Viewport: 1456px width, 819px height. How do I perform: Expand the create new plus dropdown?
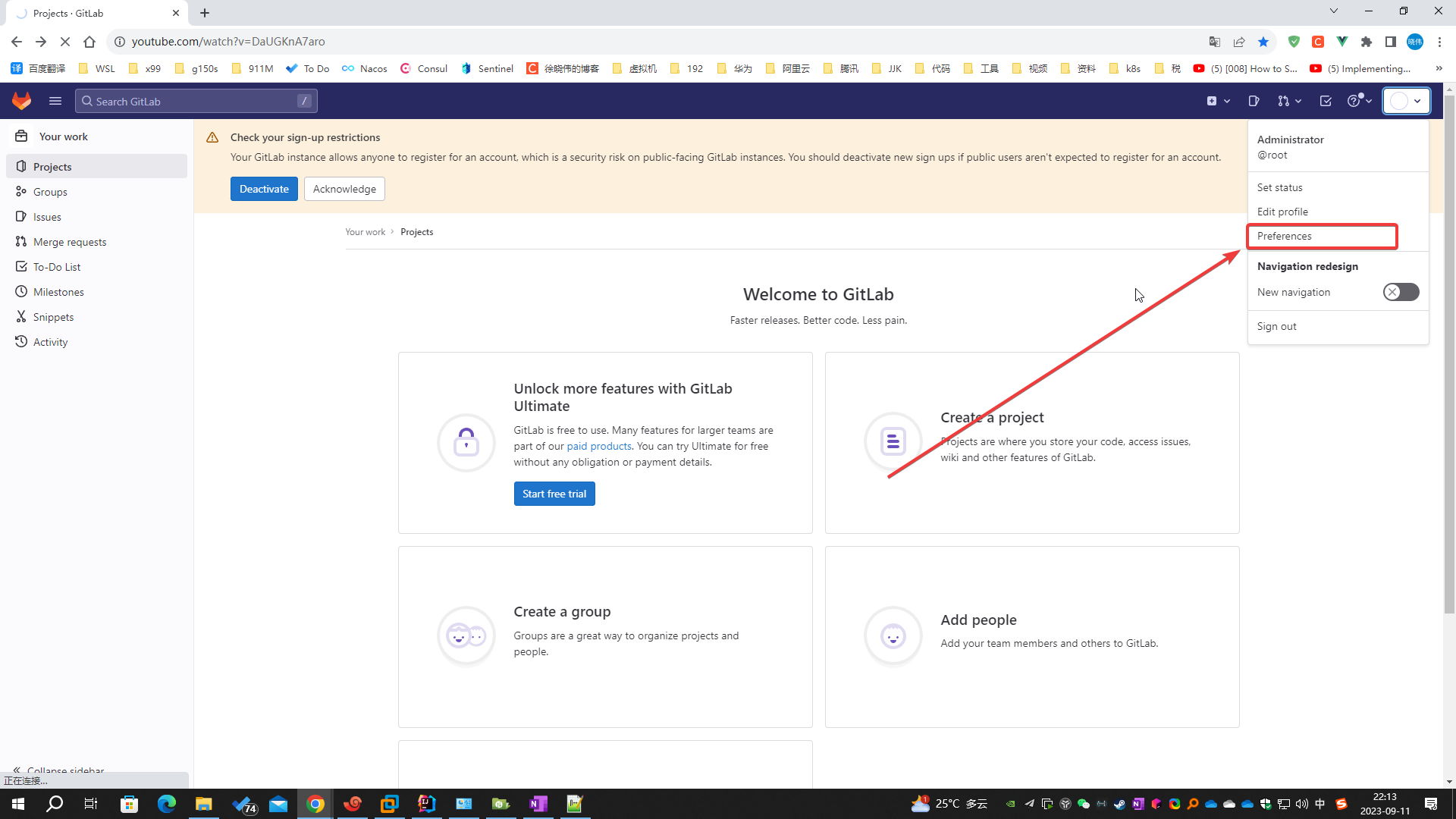(x=1218, y=101)
